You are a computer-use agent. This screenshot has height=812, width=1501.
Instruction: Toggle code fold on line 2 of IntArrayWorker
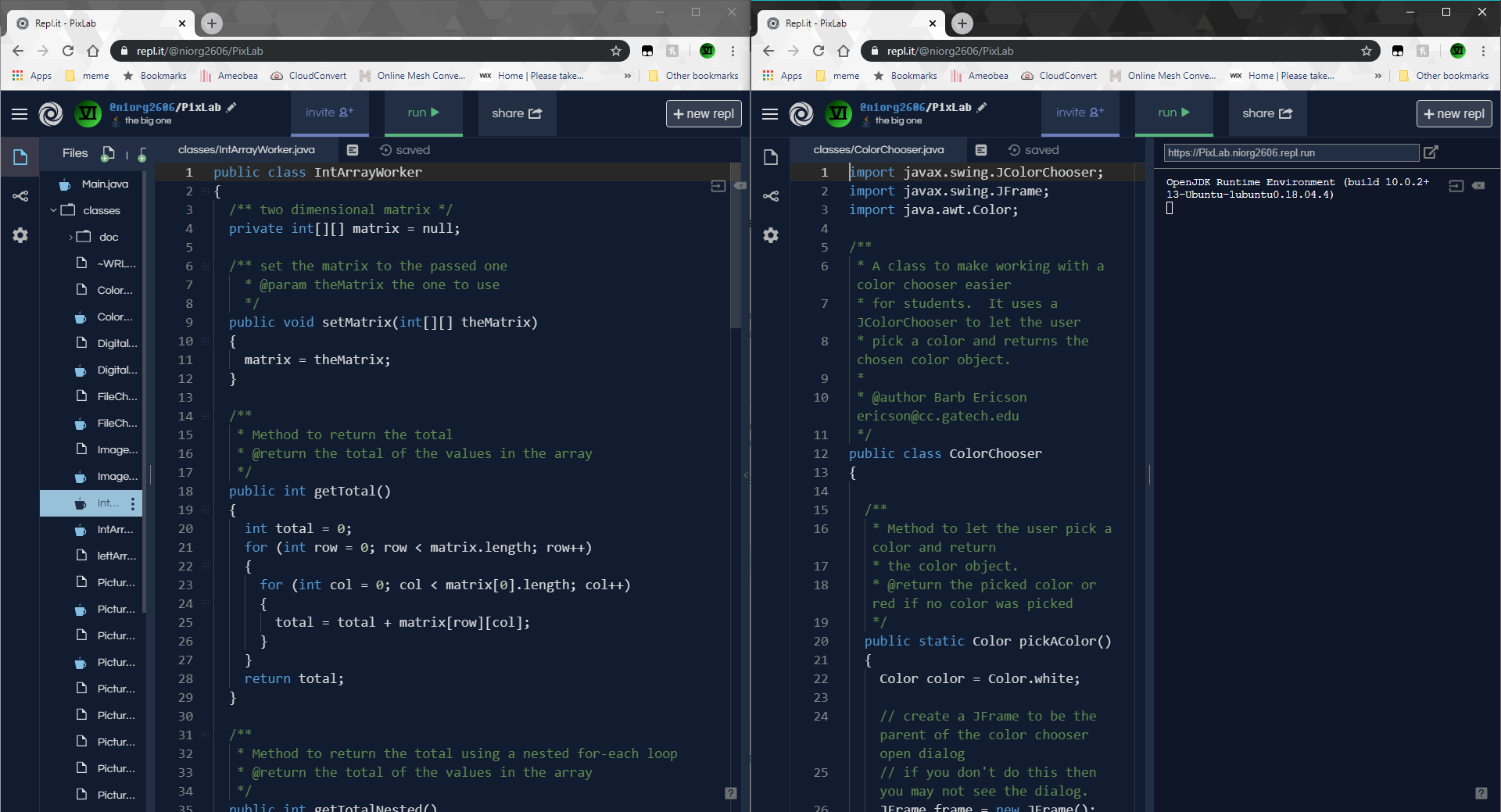[205, 191]
